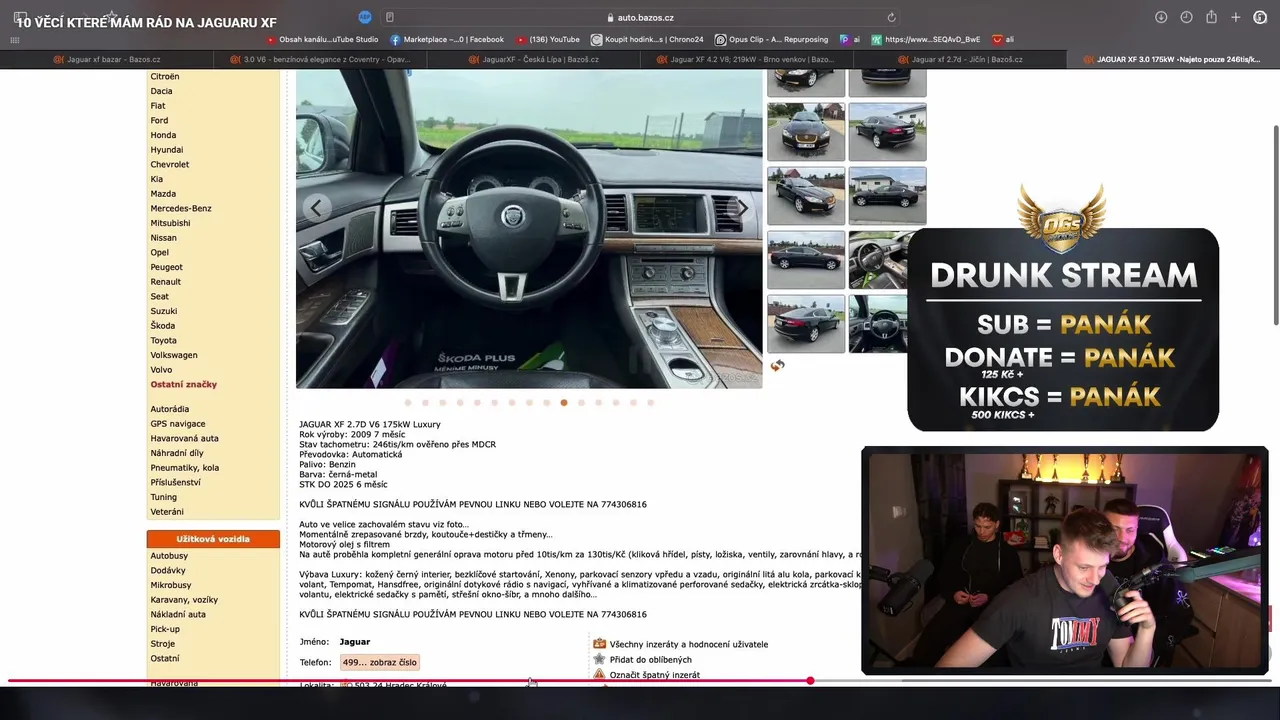Click the warning triangle icon
Image resolution: width=1280 pixels, height=720 pixels.
(600, 674)
